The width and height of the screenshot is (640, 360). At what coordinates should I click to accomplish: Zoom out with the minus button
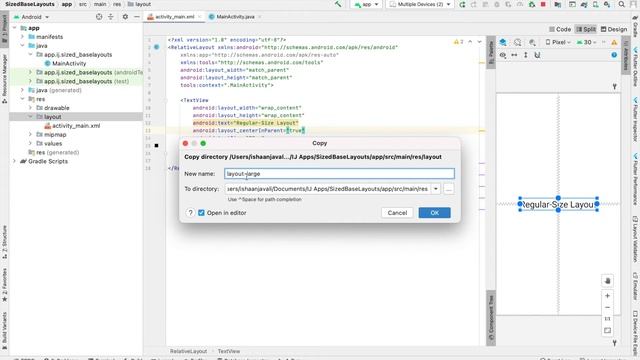click(x=607, y=307)
